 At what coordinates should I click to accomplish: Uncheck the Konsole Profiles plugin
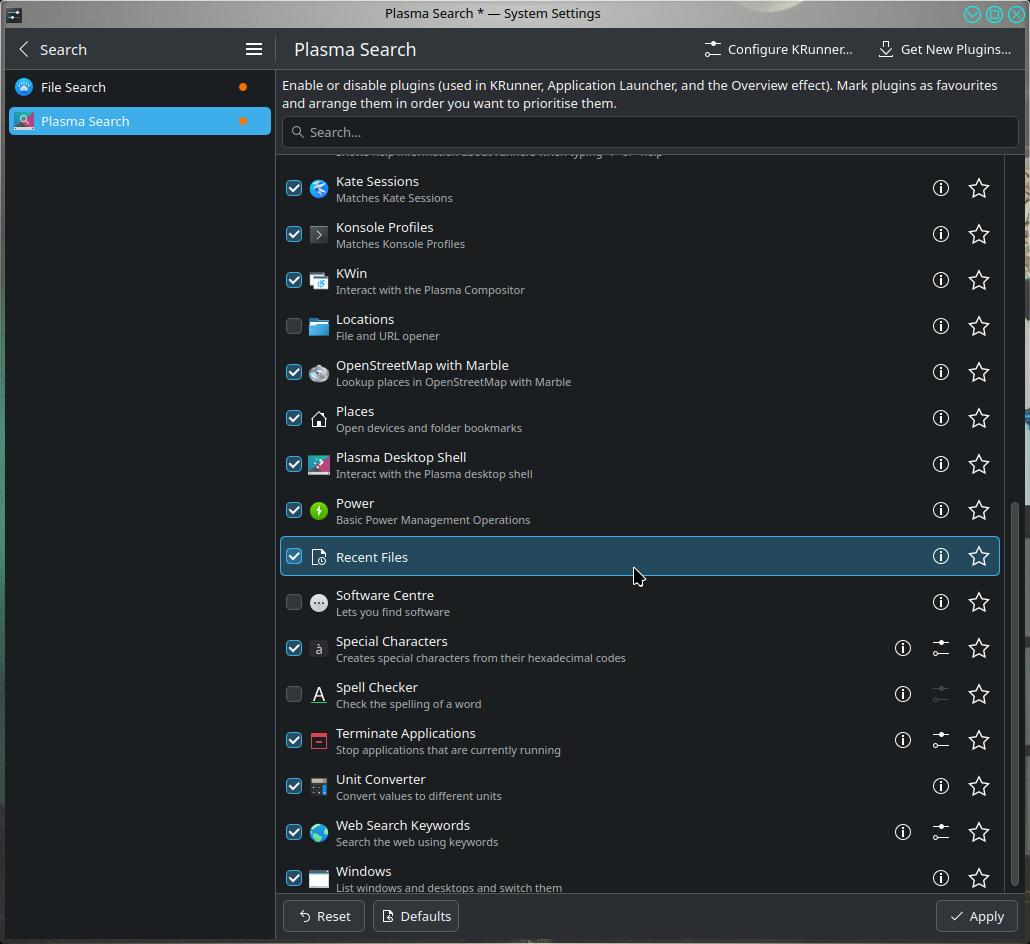pyautogui.click(x=294, y=235)
